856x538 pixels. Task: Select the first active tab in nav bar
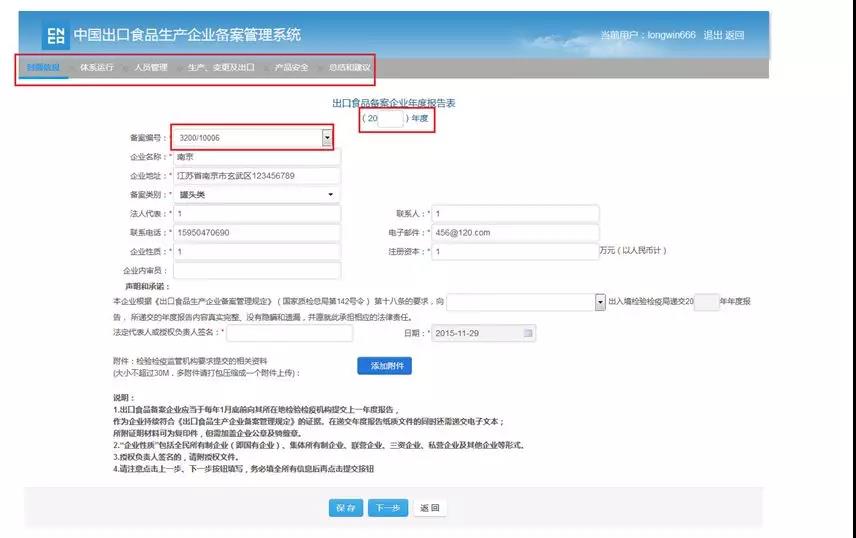(43, 67)
